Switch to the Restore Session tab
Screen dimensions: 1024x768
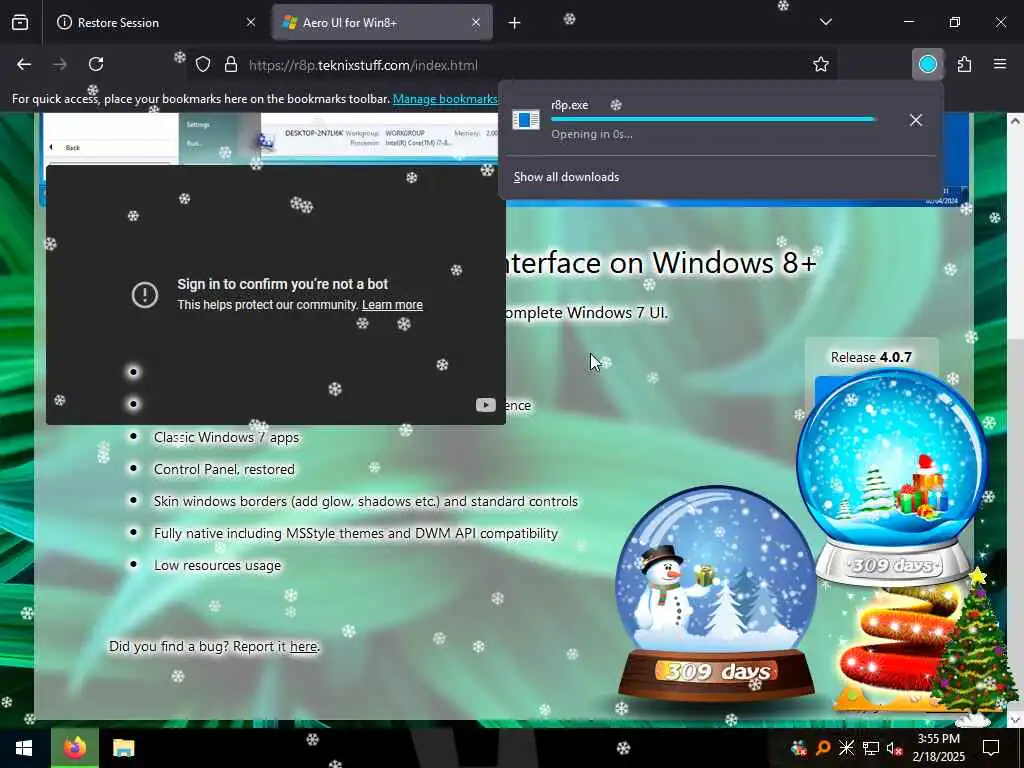tap(157, 22)
